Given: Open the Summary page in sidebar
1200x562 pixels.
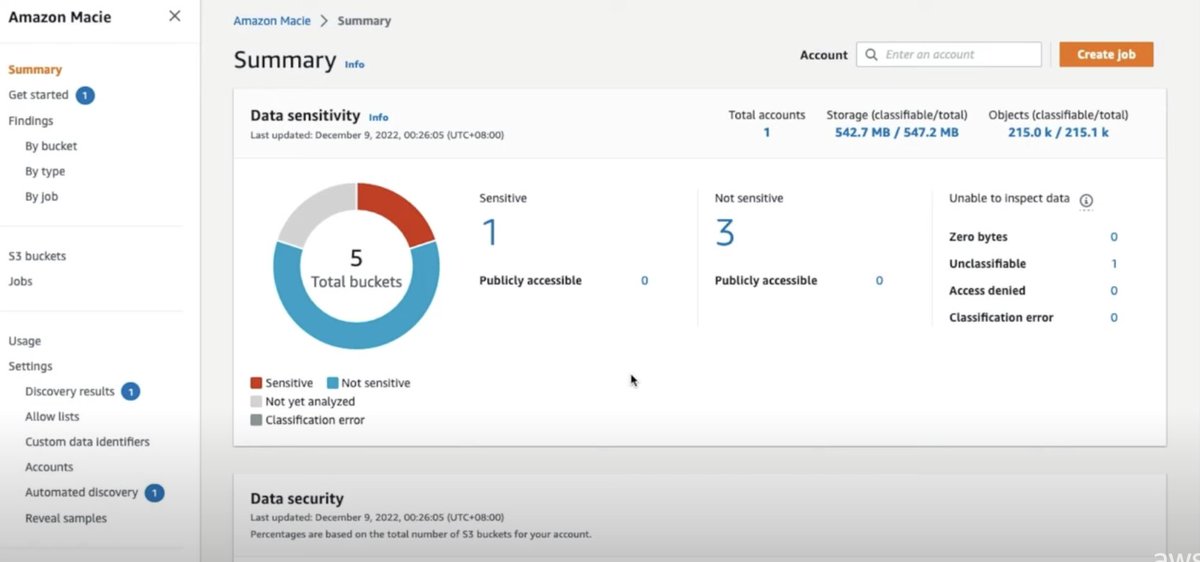Looking at the screenshot, I should (x=35, y=70).
